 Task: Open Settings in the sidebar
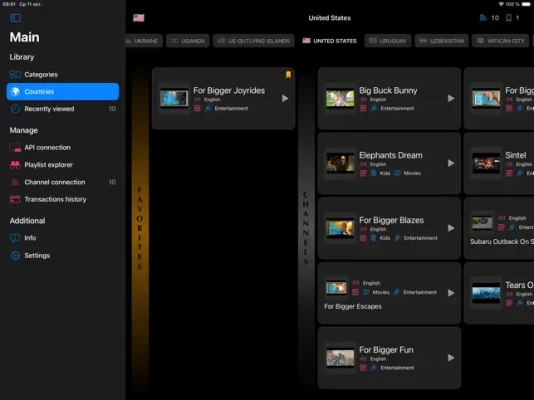click(x=63, y=255)
